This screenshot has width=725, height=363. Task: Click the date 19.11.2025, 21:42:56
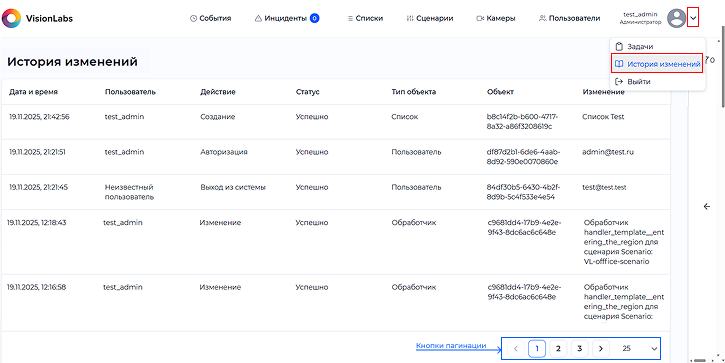(39, 117)
